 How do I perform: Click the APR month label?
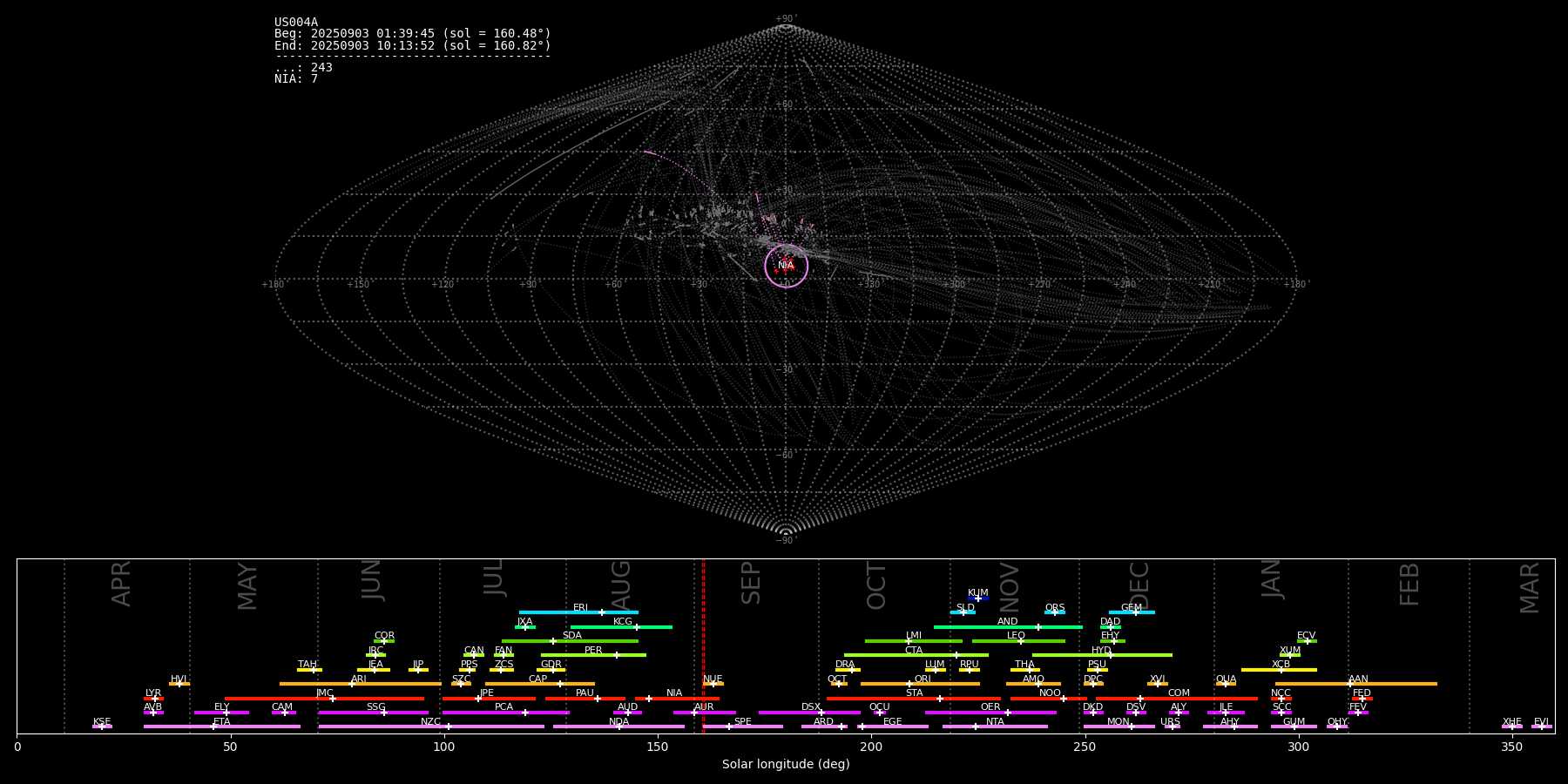point(121,584)
